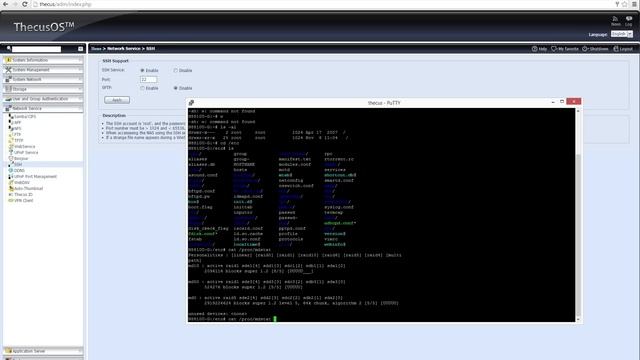
Task: Click the Thecus ID icon
Action: (11, 195)
